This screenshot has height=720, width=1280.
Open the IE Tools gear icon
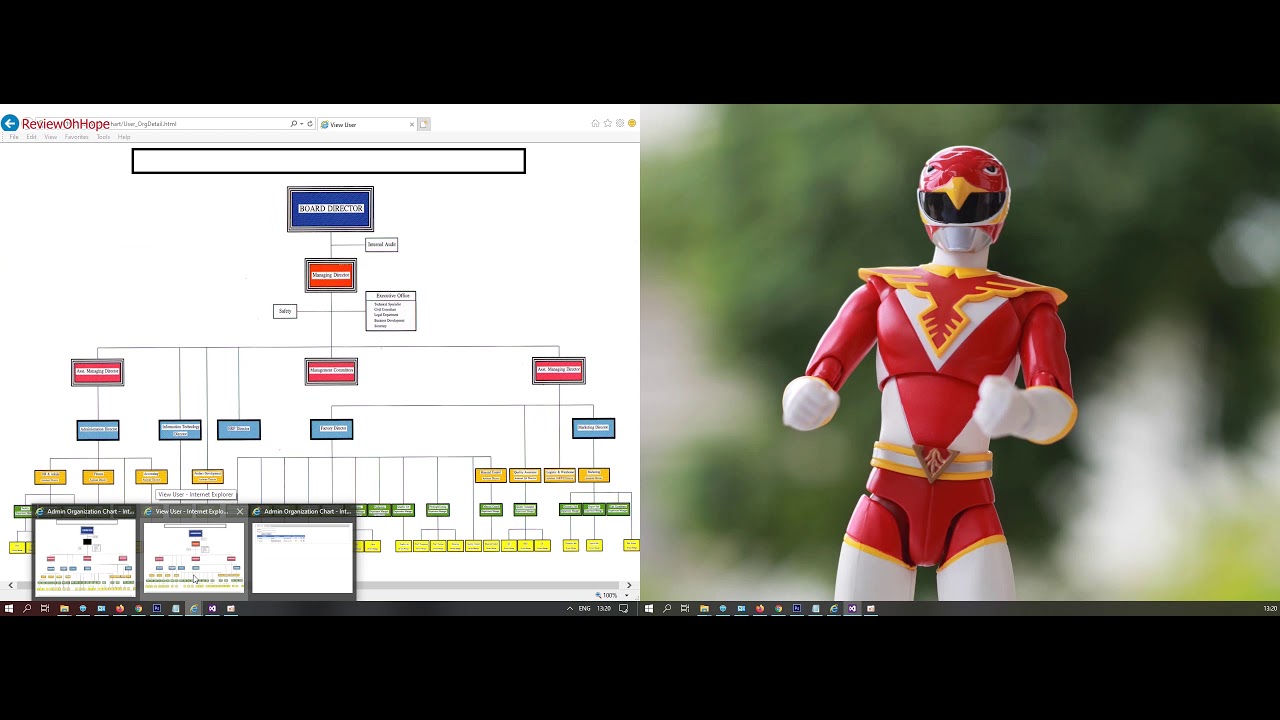tap(619, 123)
